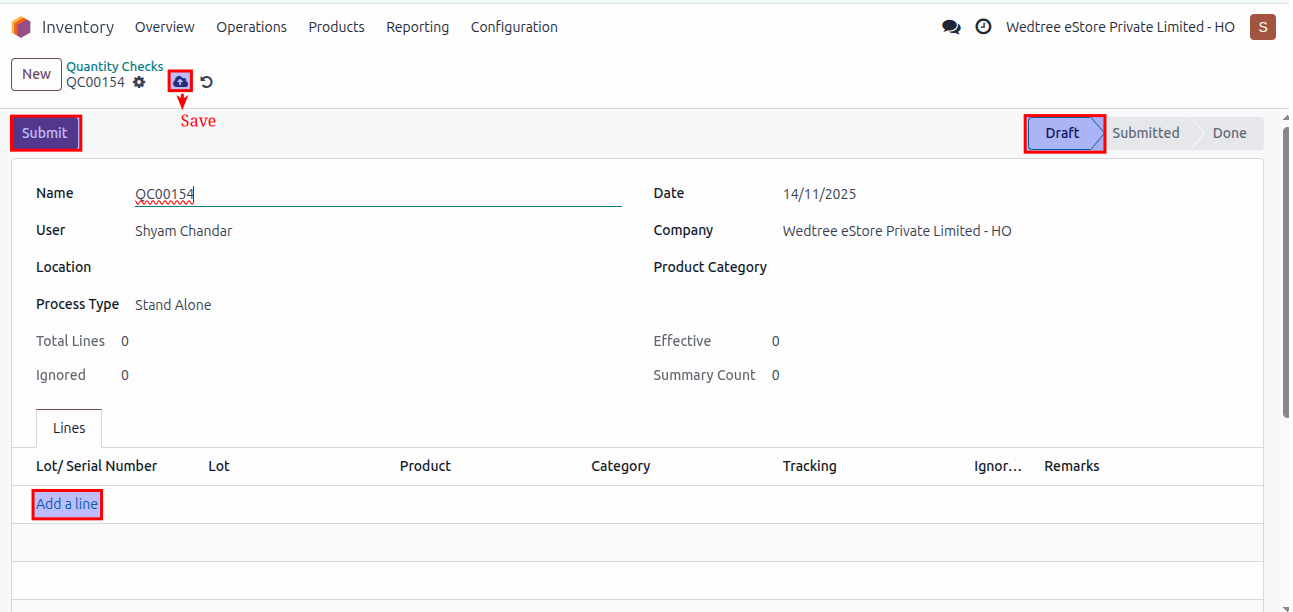1293x612 pixels.
Task: Expand the Products menu
Action: [x=336, y=27]
